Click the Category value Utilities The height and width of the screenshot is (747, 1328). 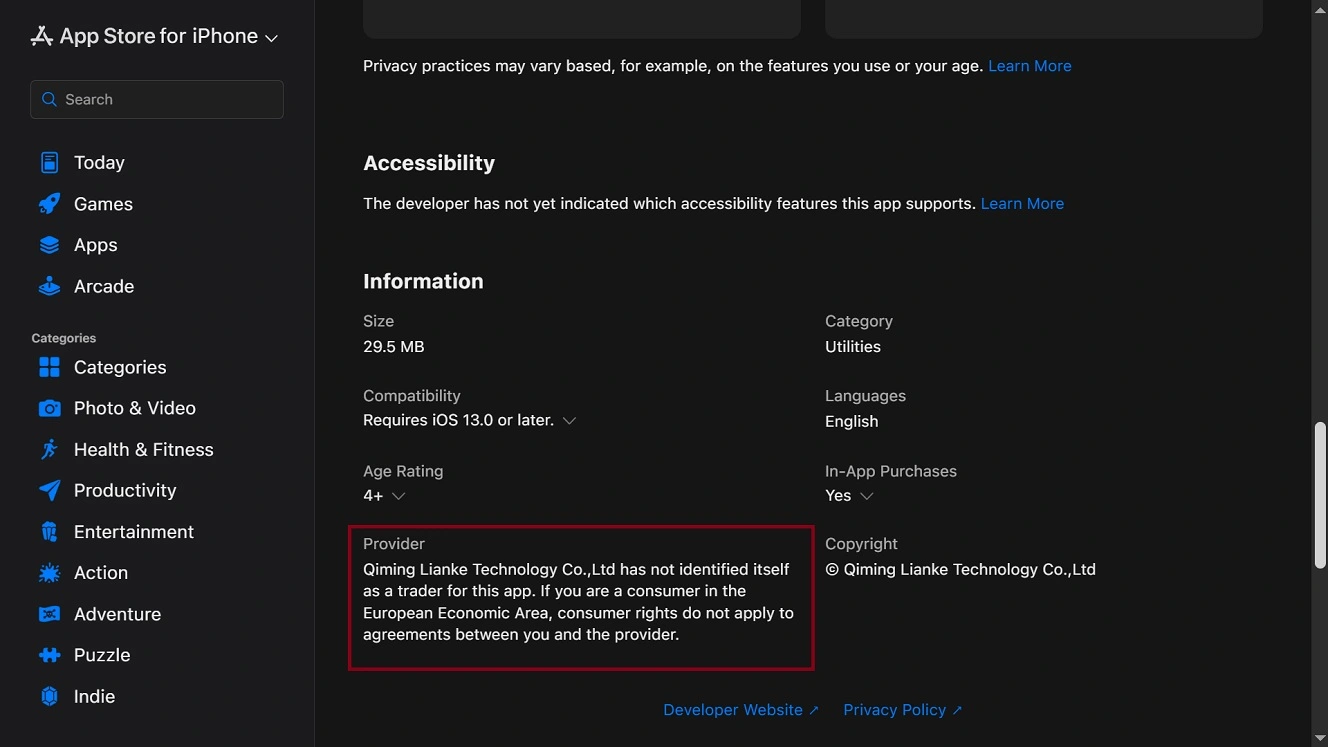(853, 347)
